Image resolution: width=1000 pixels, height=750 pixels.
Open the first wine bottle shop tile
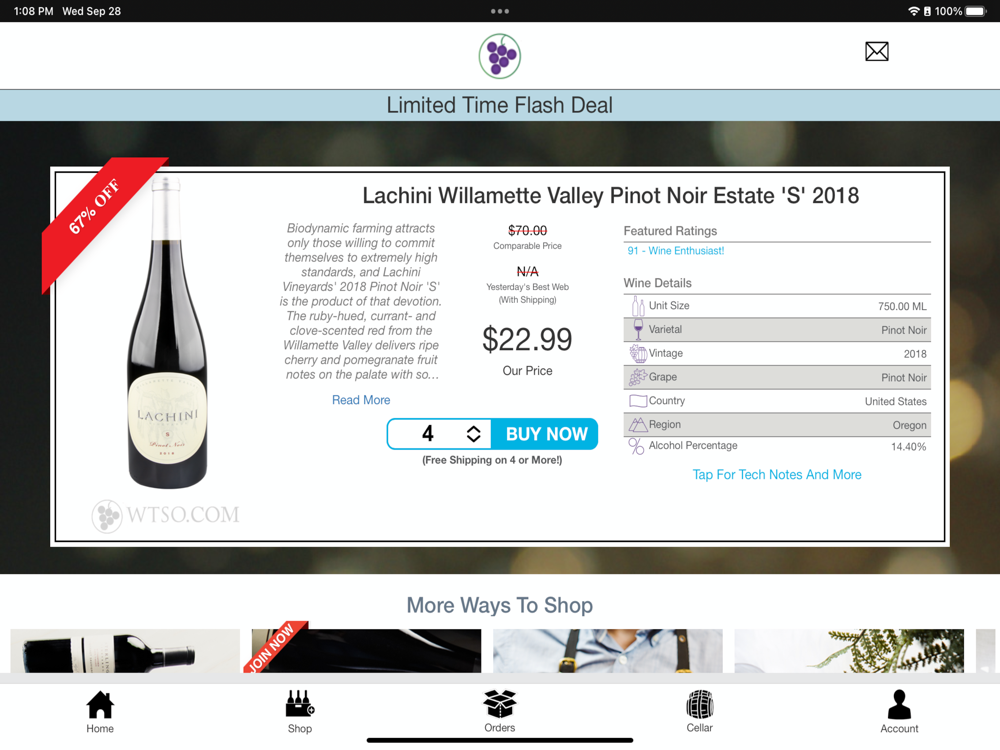pos(125,651)
